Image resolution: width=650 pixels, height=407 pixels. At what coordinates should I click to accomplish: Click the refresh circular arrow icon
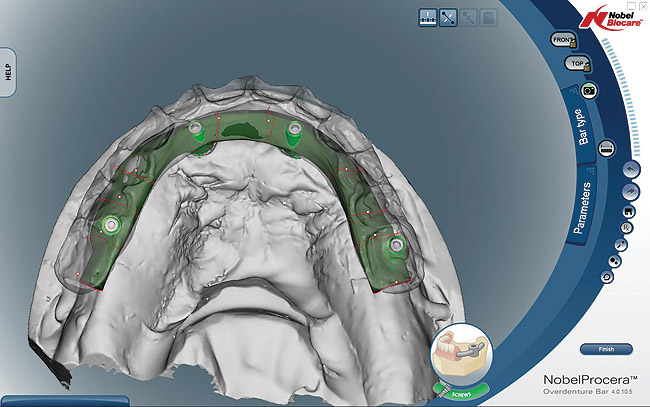pyautogui.click(x=606, y=275)
